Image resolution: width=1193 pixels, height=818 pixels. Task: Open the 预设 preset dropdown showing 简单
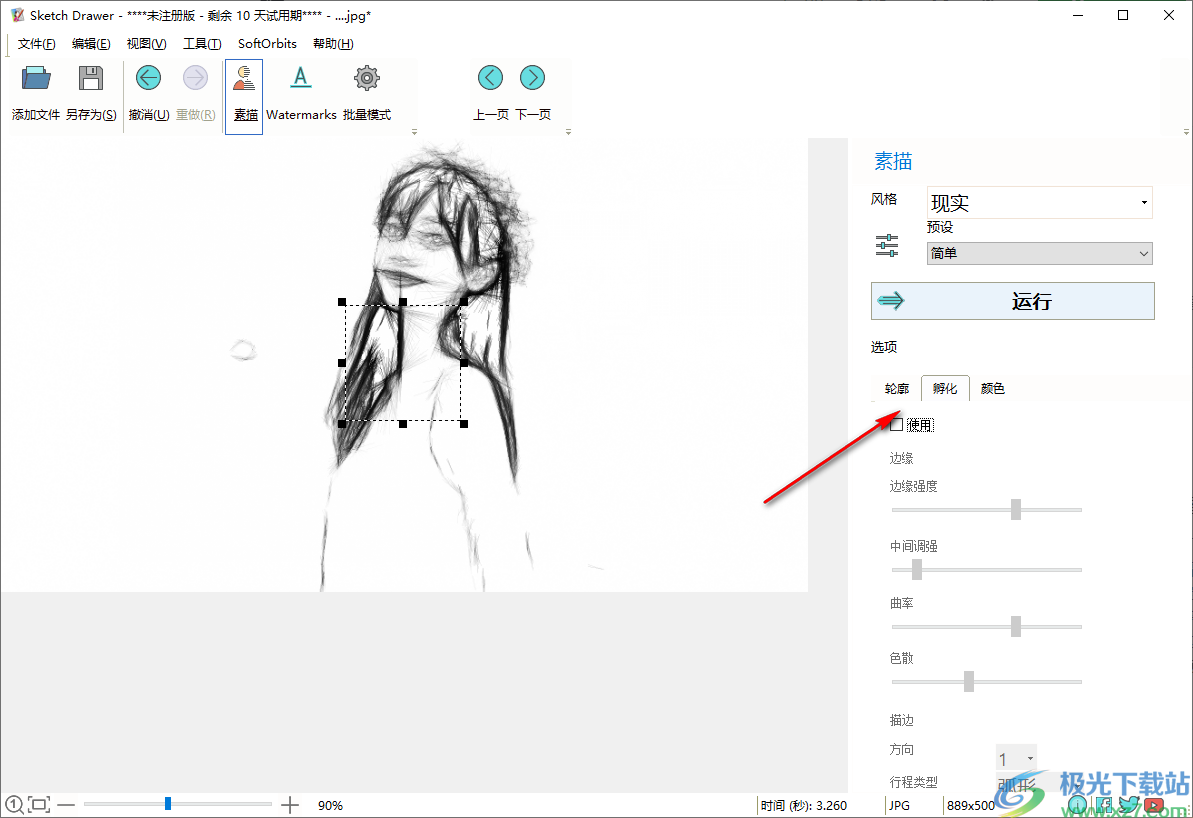tap(1039, 253)
